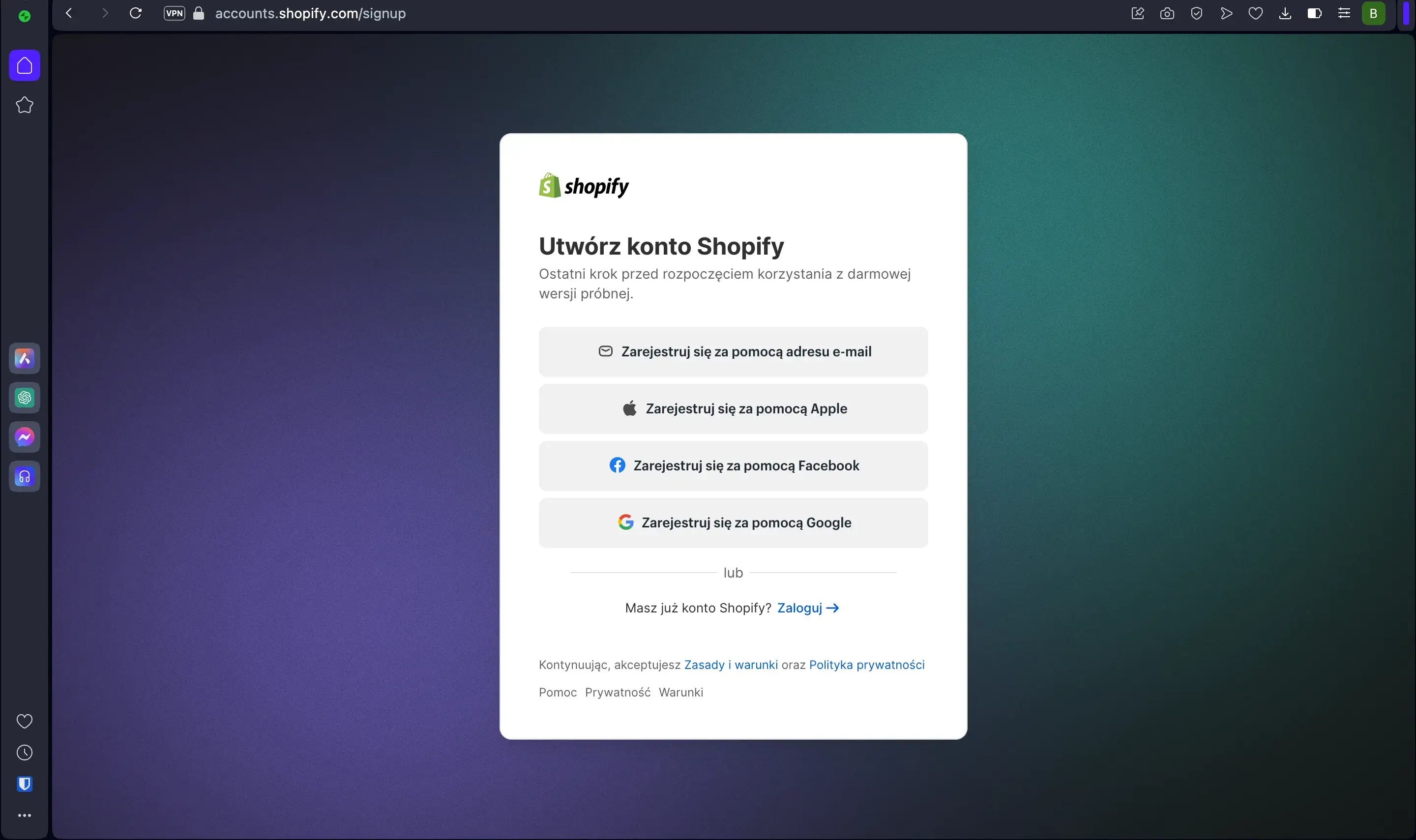Screen dimensions: 1416x840
Task: Open History clock icon in sidebar
Action: (x=25, y=752)
